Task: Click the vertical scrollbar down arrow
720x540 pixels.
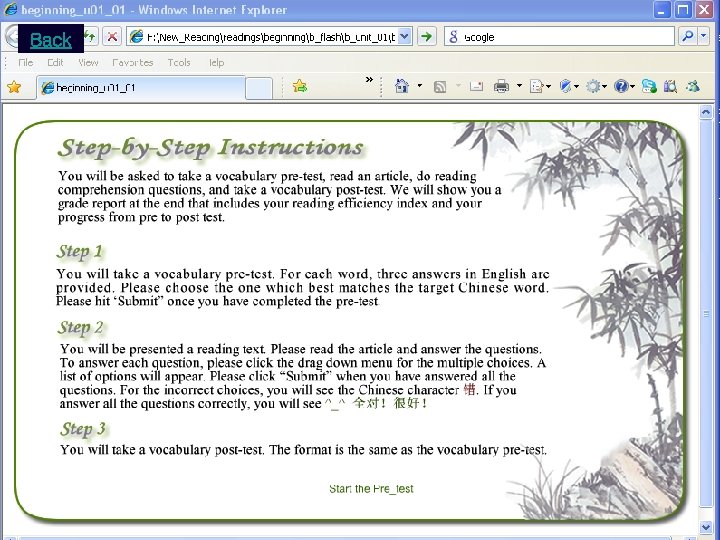Action: 706,528
